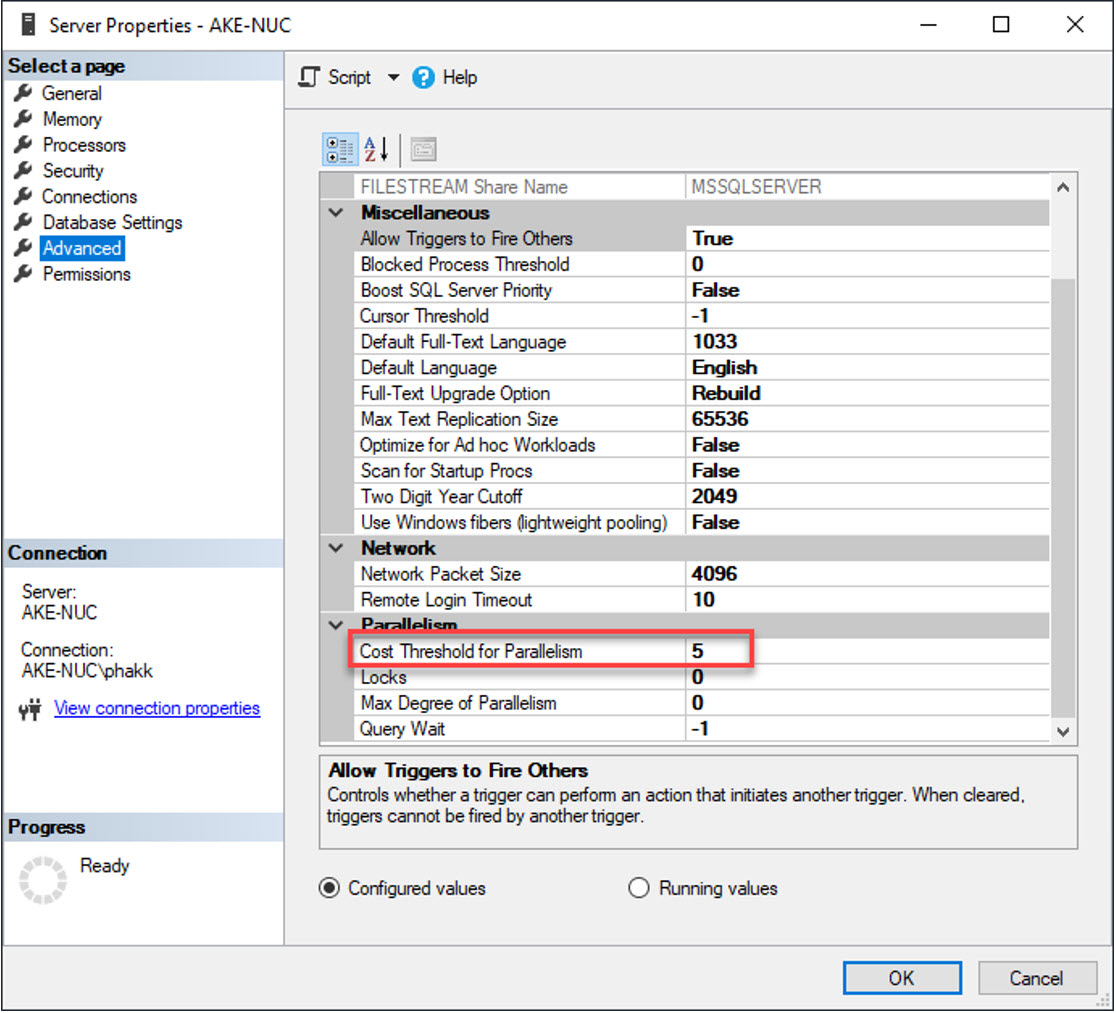Collapse the Miscellaneous section

[337, 213]
